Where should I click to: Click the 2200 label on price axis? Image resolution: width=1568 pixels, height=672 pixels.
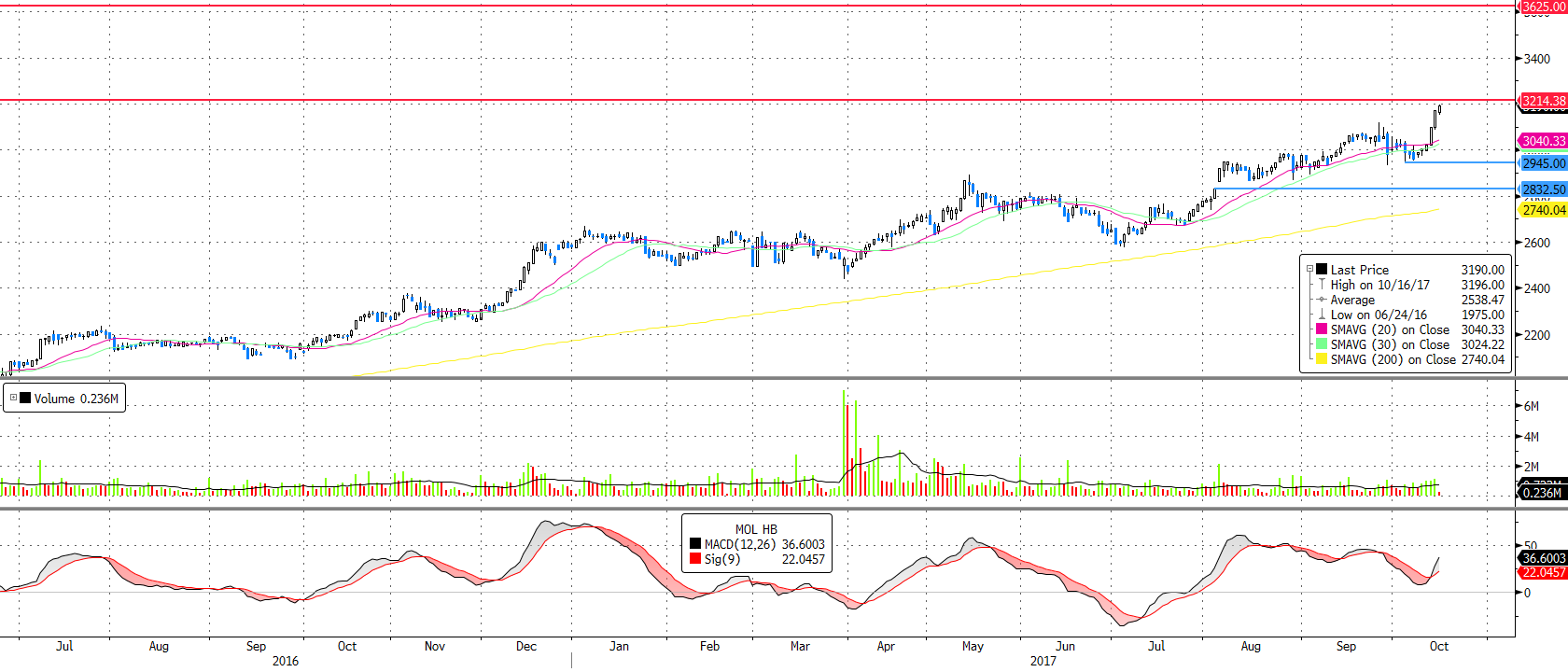tap(1537, 334)
